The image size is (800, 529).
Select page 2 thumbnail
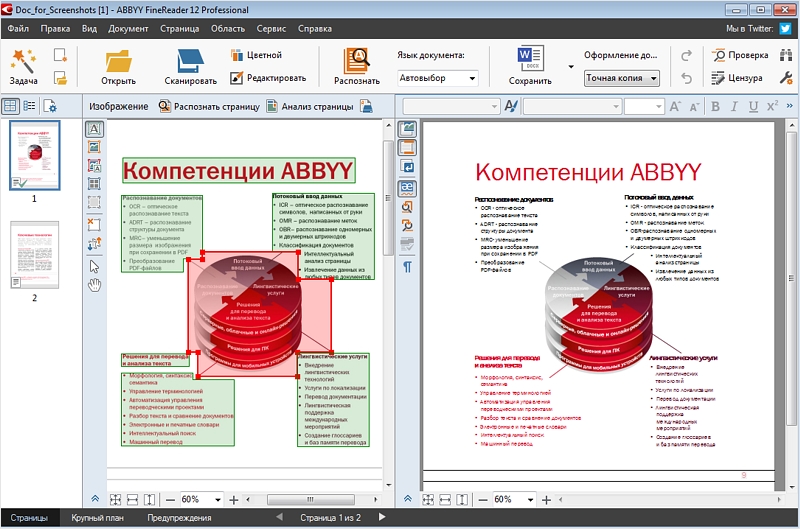[x=35, y=255]
